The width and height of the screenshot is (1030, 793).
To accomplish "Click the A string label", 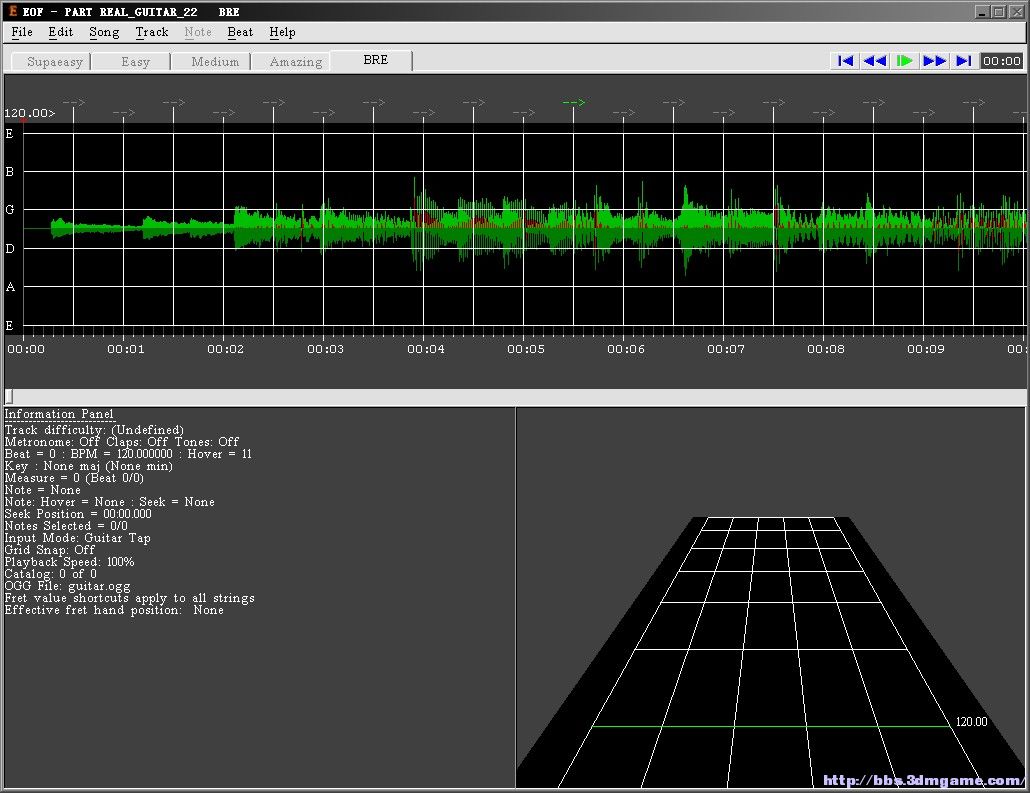I will tap(9, 286).
